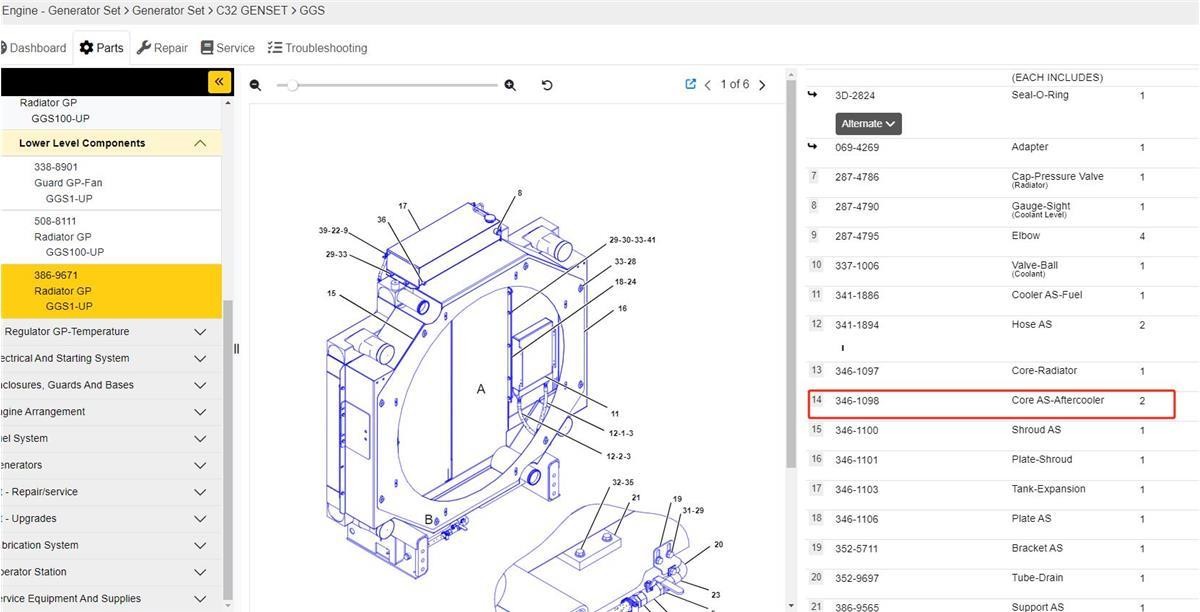This screenshot has width=1200, height=612.
Task: Click the sidebar resize handle
Action: coord(237,349)
